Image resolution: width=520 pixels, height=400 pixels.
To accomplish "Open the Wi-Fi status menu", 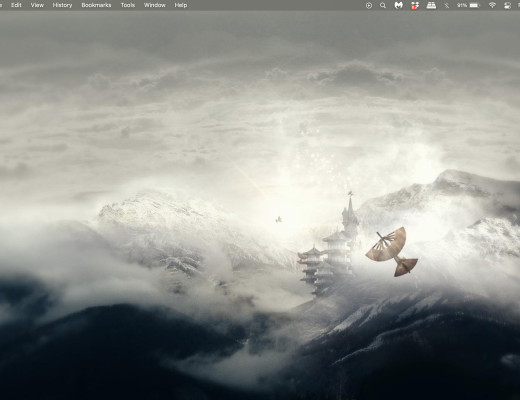I will 492,5.
